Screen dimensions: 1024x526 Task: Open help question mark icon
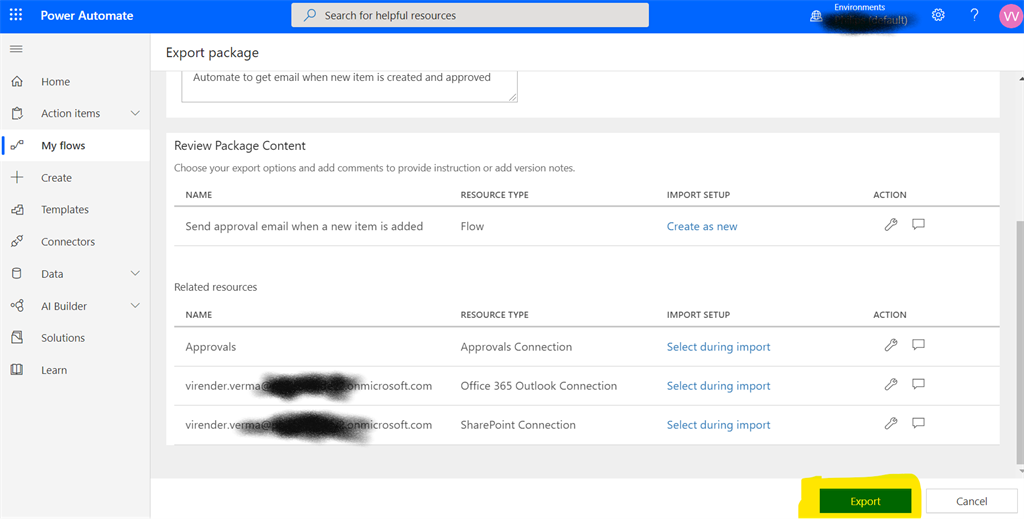tap(974, 15)
